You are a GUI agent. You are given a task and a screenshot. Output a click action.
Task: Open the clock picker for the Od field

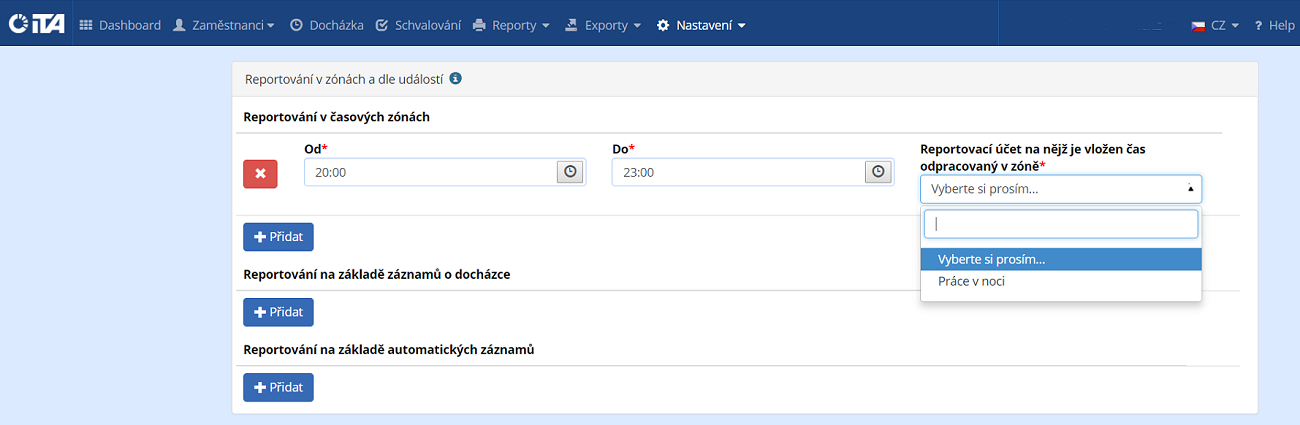[x=570, y=172]
